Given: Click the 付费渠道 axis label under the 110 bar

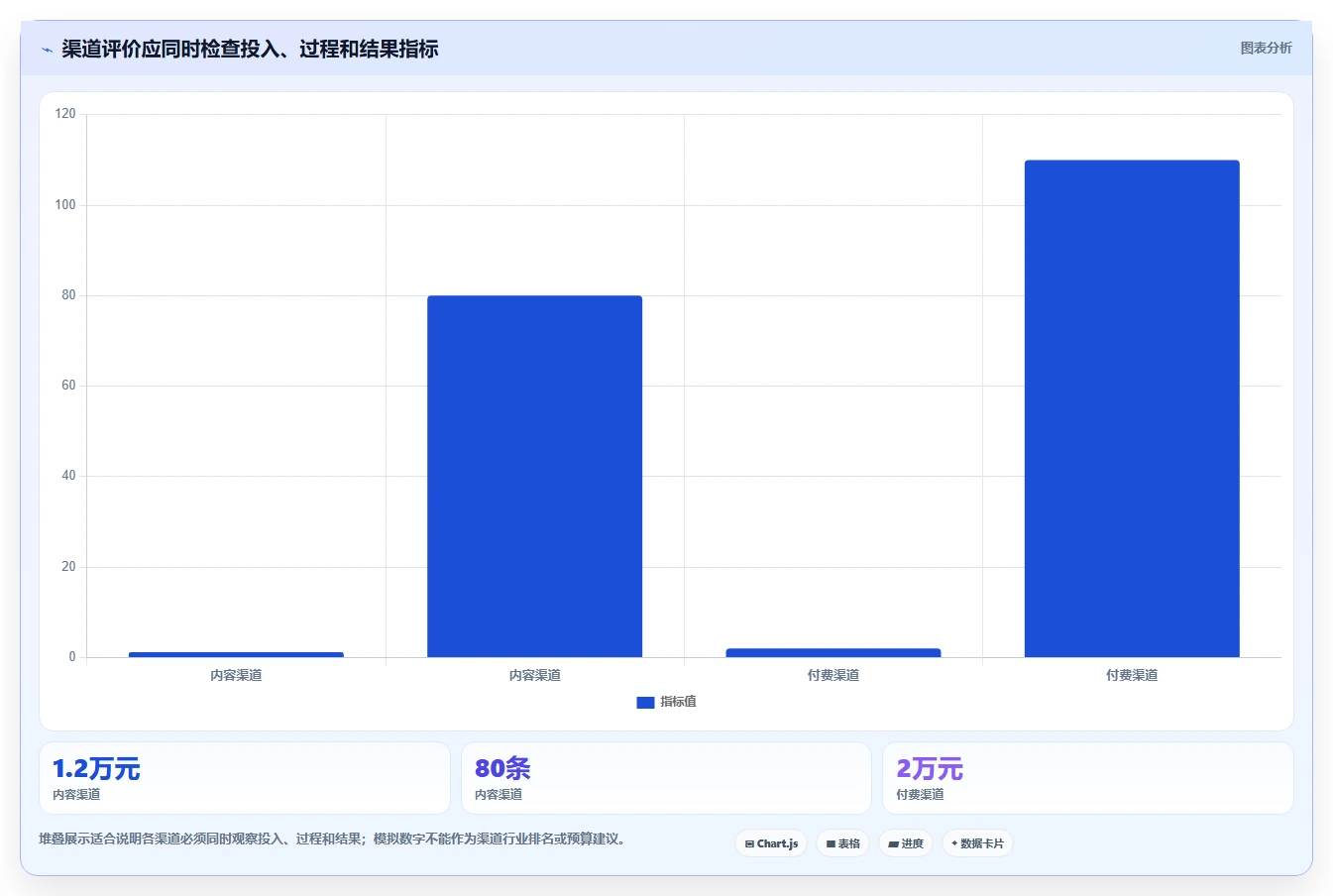Looking at the screenshot, I should (x=1132, y=675).
